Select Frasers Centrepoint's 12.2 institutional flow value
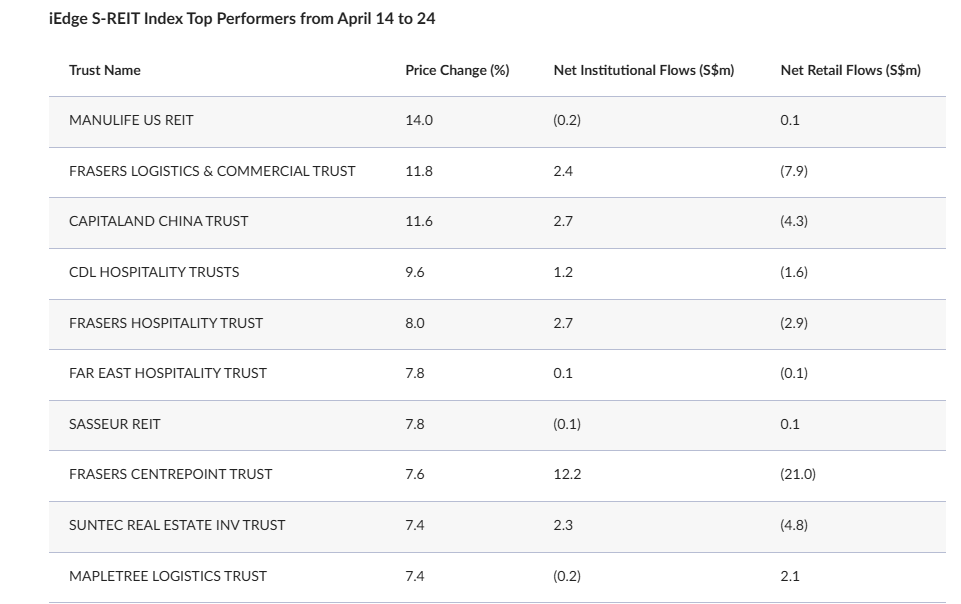The width and height of the screenshot is (961, 604). tap(567, 474)
